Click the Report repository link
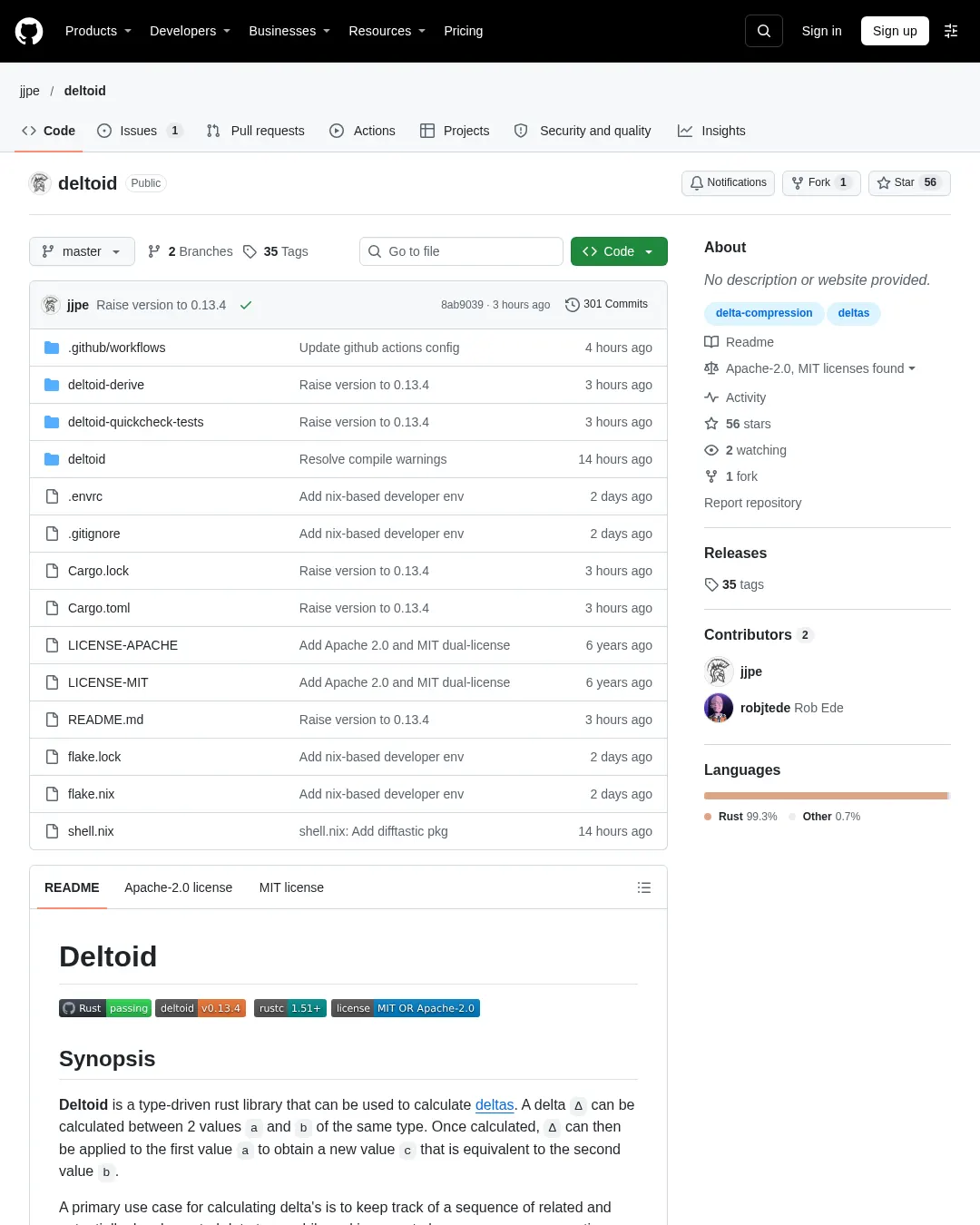This screenshot has width=980, height=1225. pyautogui.click(x=753, y=503)
